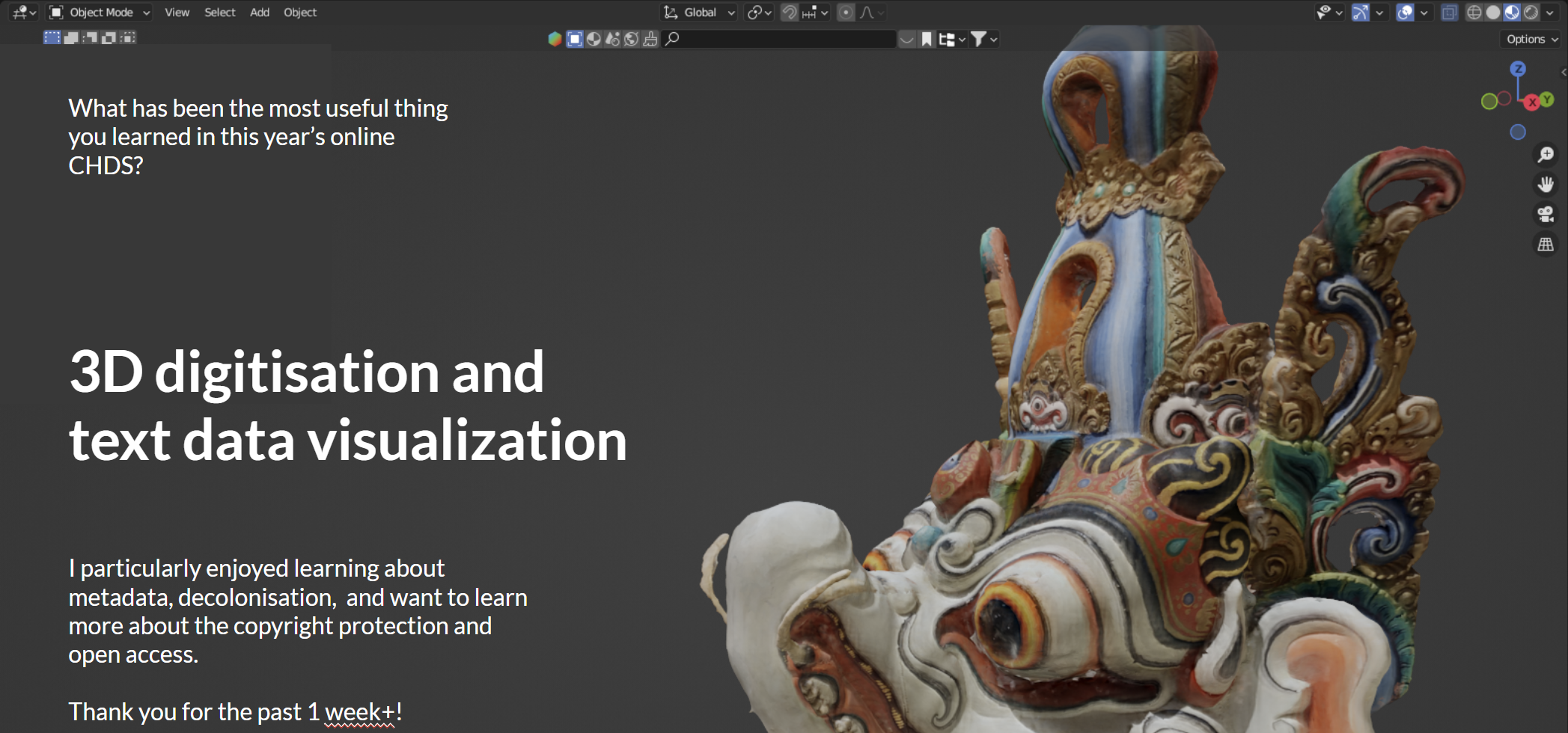Select wireframe viewport shading mode

coord(1474,13)
